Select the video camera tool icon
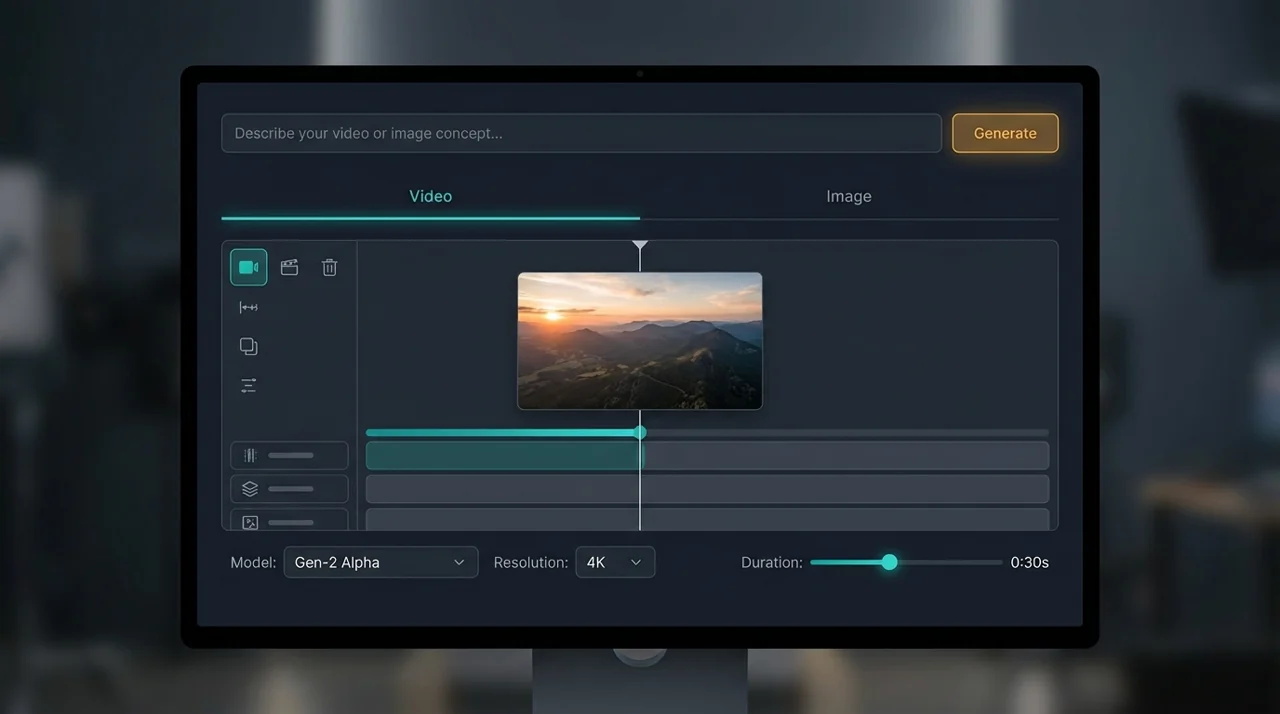1280x714 pixels. coord(249,267)
